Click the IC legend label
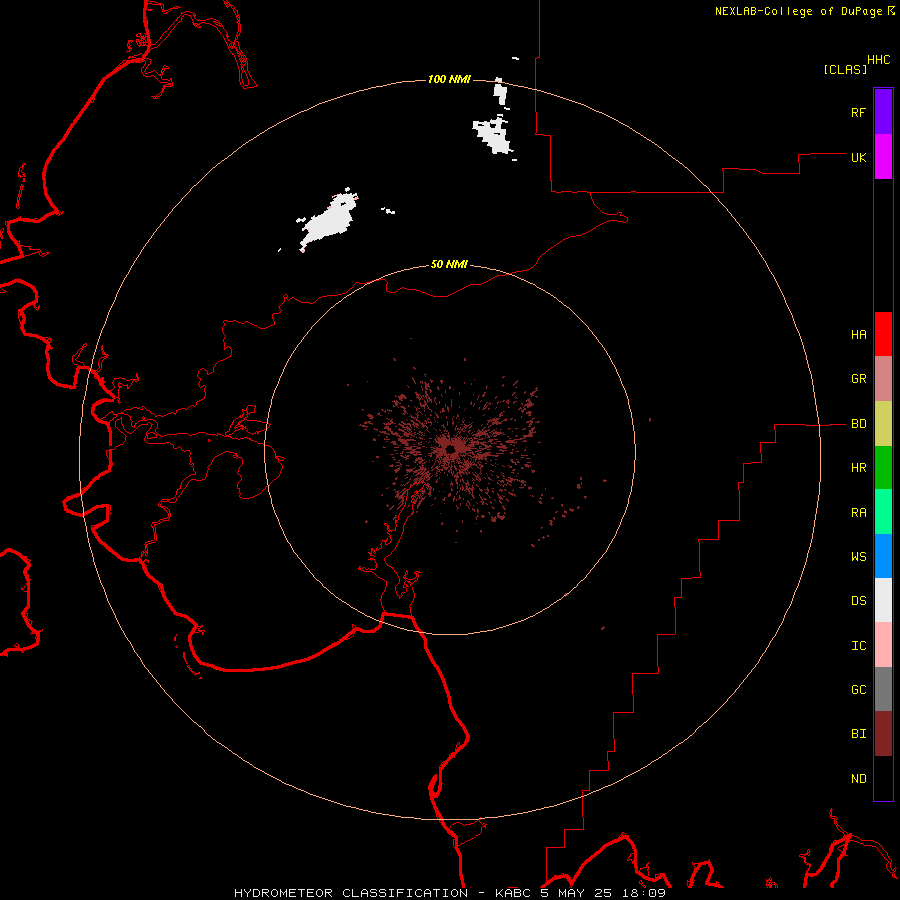 pyautogui.click(x=859, y=646)
